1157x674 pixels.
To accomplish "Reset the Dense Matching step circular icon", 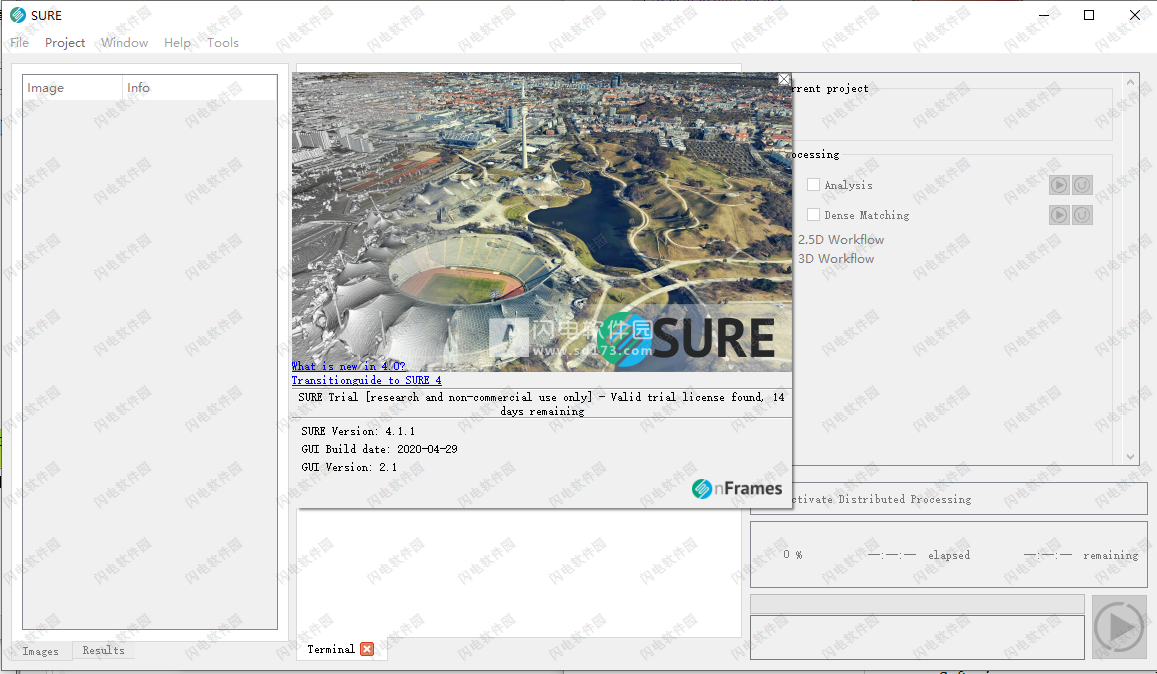I will click(1082, 215).
